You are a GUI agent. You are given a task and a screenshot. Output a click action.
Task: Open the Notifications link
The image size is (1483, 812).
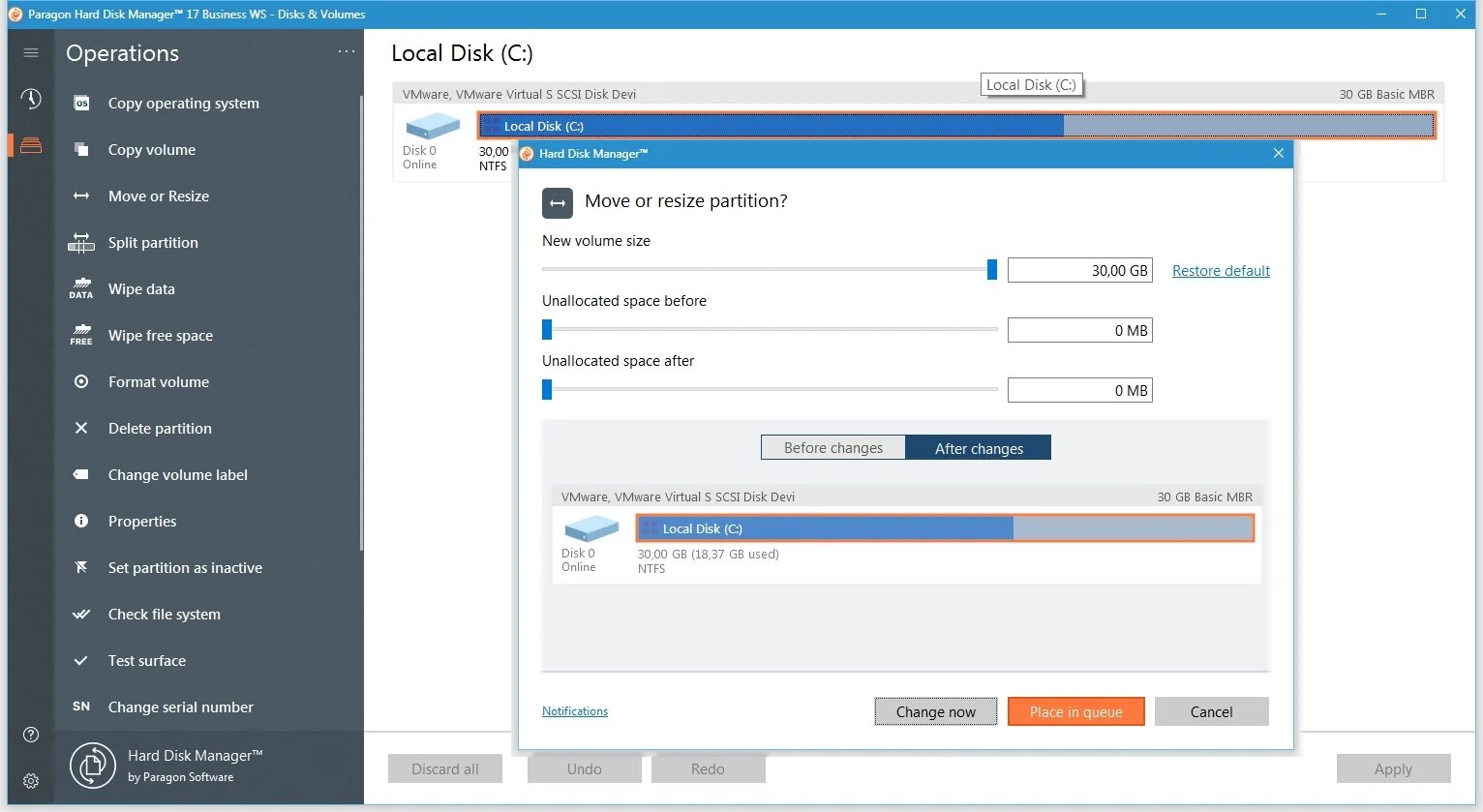click(x=575, y=711)
